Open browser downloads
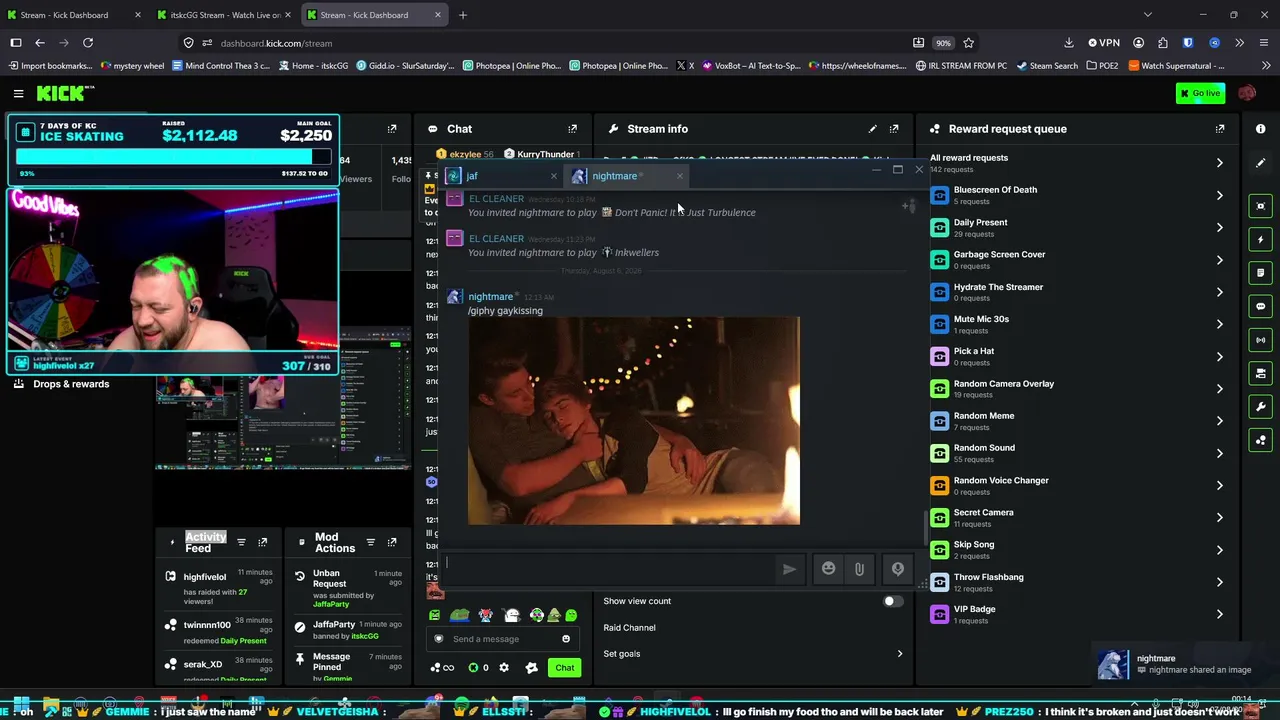Screen dimensions: 1280x720 [x=1069, y=43]
